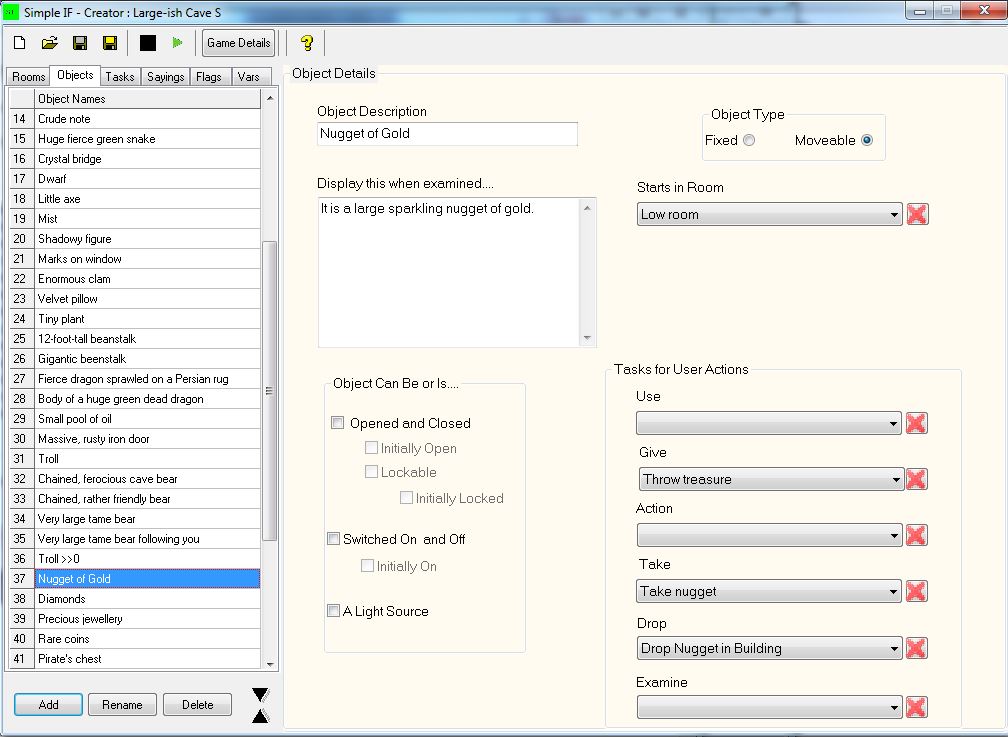Click the object list vertical scrollbar thumb
Viewport: 1008px width, 737px height.
[x=269, y=391]
